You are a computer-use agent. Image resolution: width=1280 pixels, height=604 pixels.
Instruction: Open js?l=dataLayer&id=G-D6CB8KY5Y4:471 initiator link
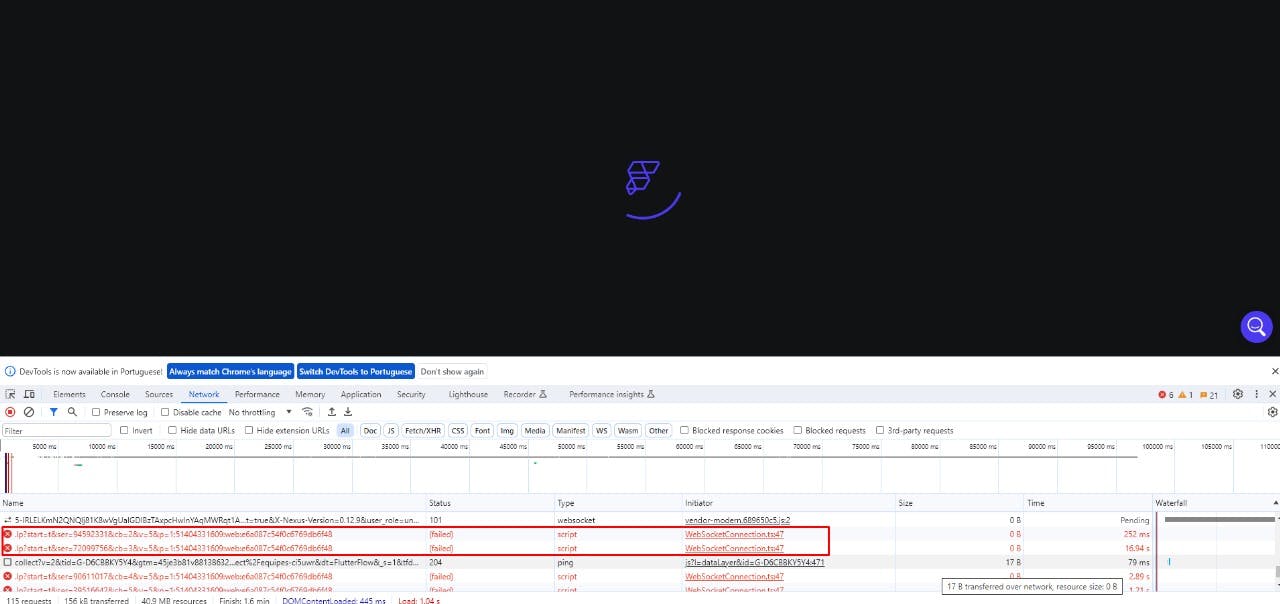click(754, 562)
